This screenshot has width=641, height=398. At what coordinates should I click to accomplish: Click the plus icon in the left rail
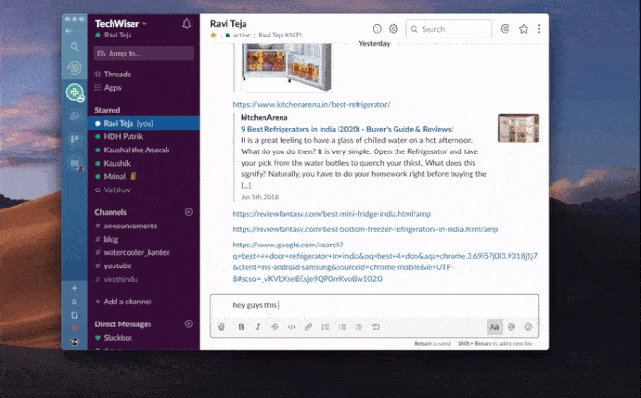tap(74, 288)
